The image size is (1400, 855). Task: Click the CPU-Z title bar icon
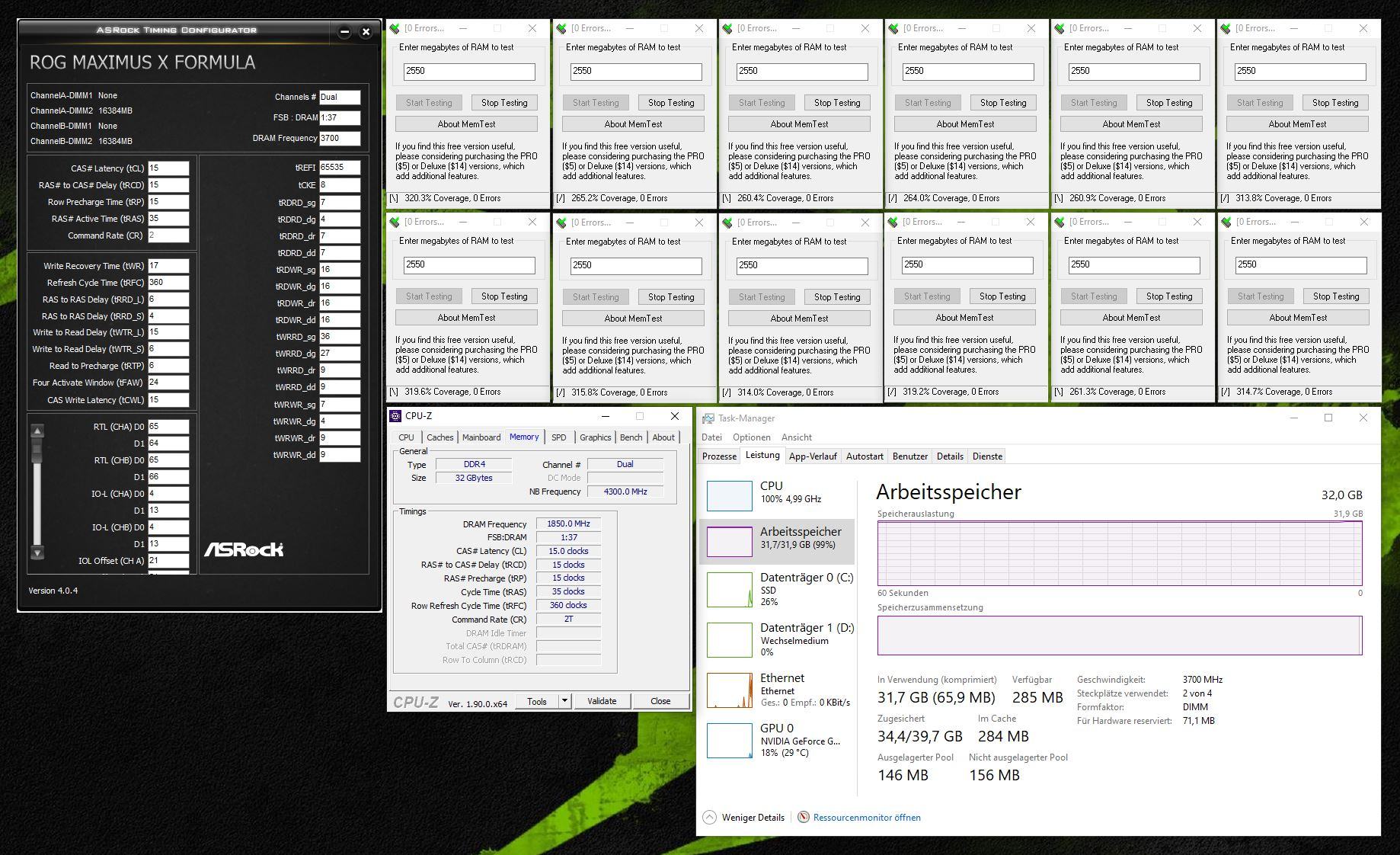pyautogui.click(x=395, y=416)
